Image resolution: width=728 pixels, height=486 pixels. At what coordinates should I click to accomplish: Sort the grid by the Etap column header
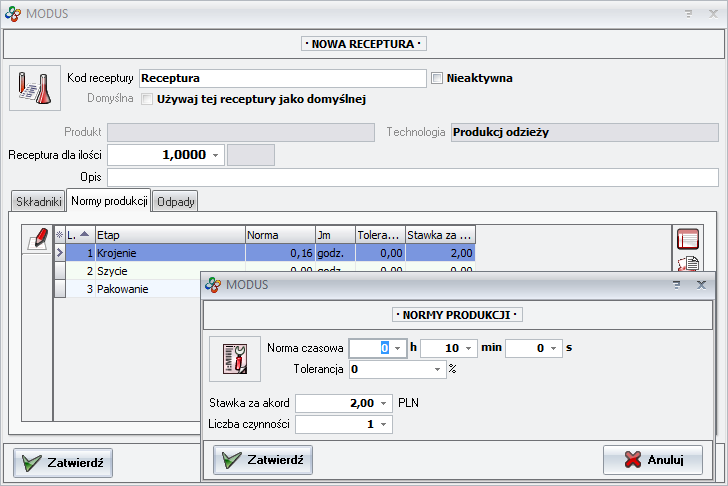click(x=169, y=234)
